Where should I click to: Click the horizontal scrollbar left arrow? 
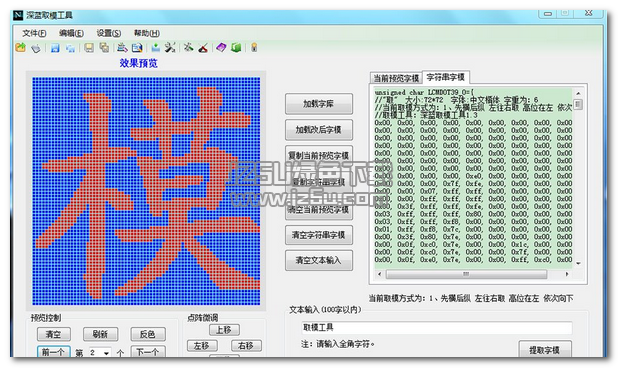pyautogui.click(x=379, y=274)
